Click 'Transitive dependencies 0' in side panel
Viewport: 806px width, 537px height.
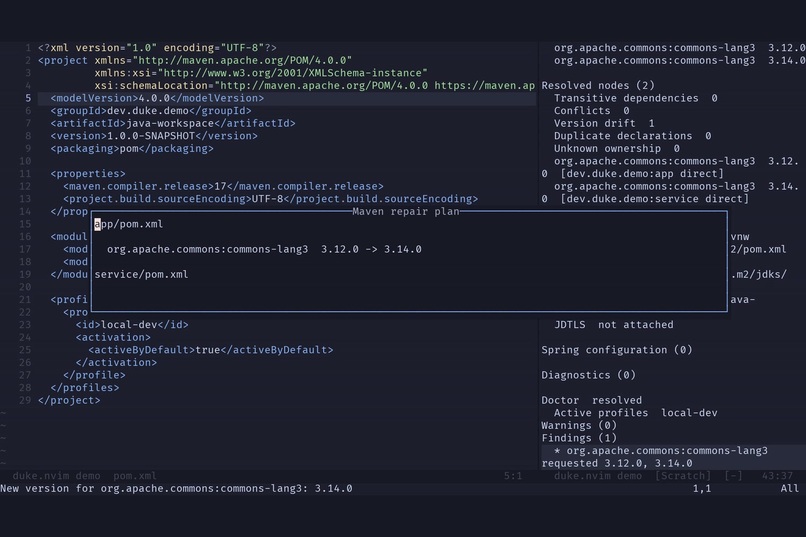(x=636, y=98)
